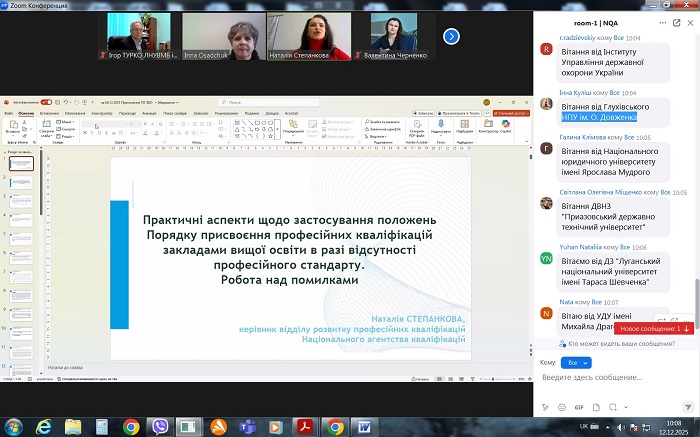Open the 'Кому: Все' recipient dropdown
This screenshot has width=700, height=437.
[575, 362]
